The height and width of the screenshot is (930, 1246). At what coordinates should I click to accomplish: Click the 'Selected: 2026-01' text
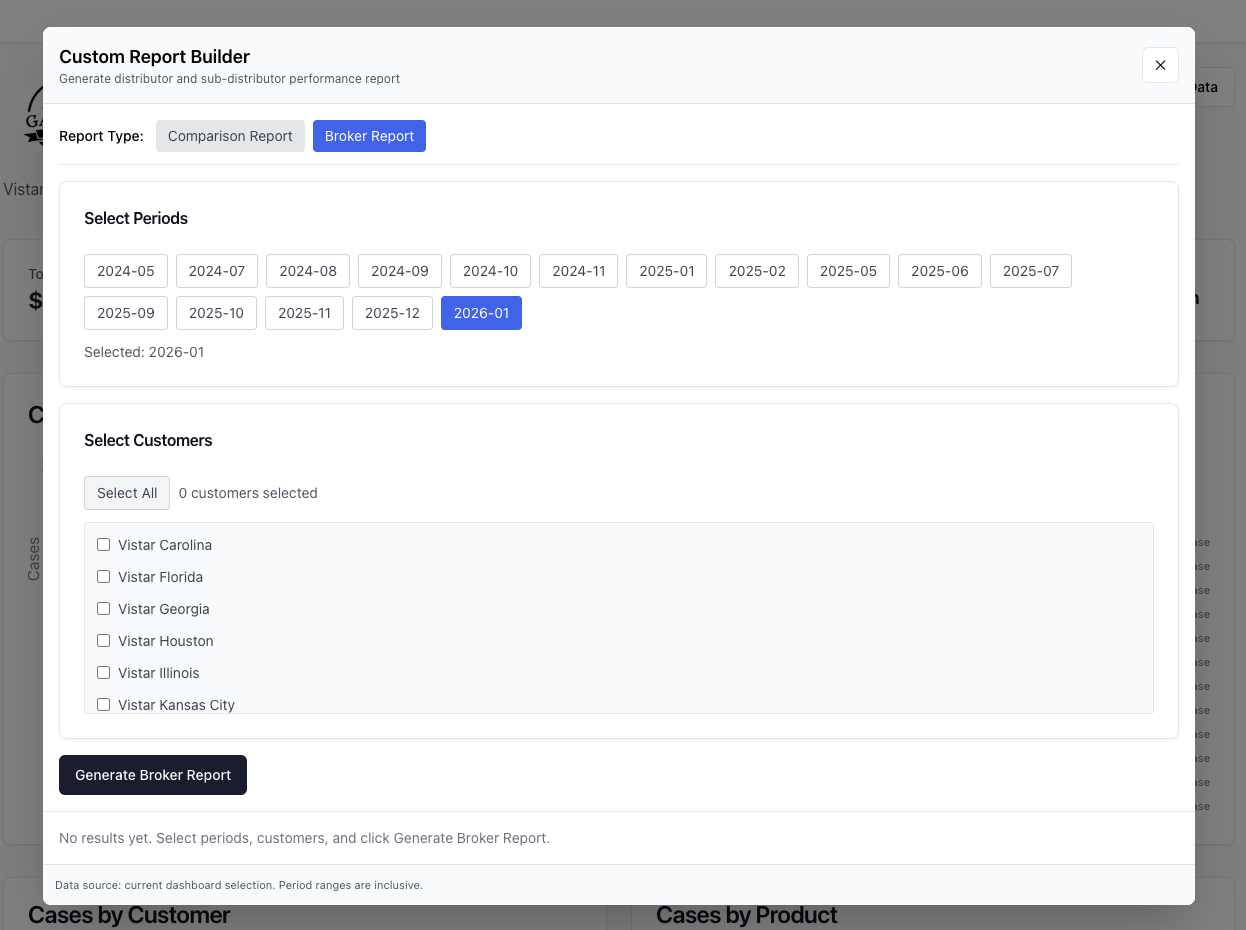pos(144,352)
